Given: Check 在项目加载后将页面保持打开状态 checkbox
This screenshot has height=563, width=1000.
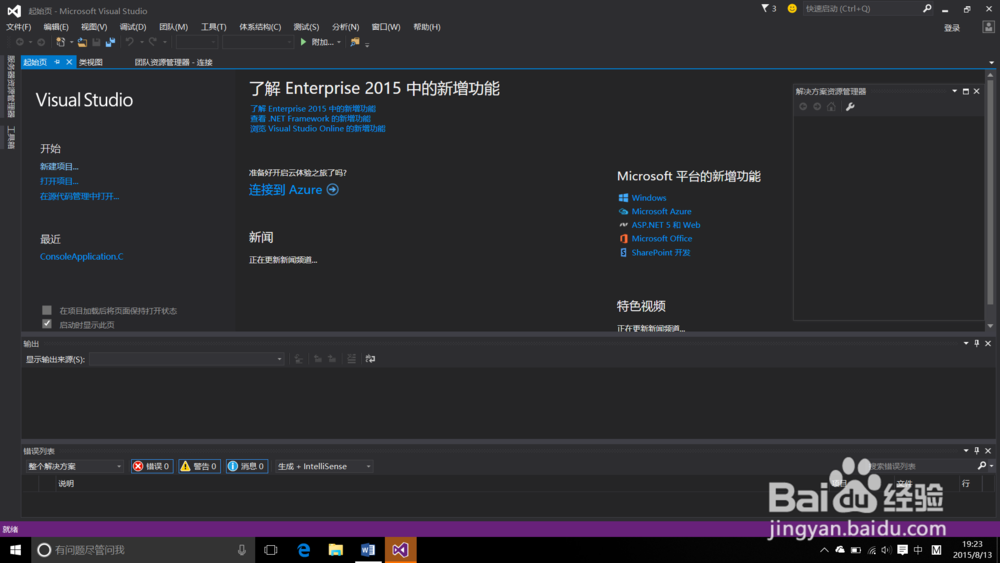Looking at the screenshot, I should pyautogui.click(x=47, y=310).
